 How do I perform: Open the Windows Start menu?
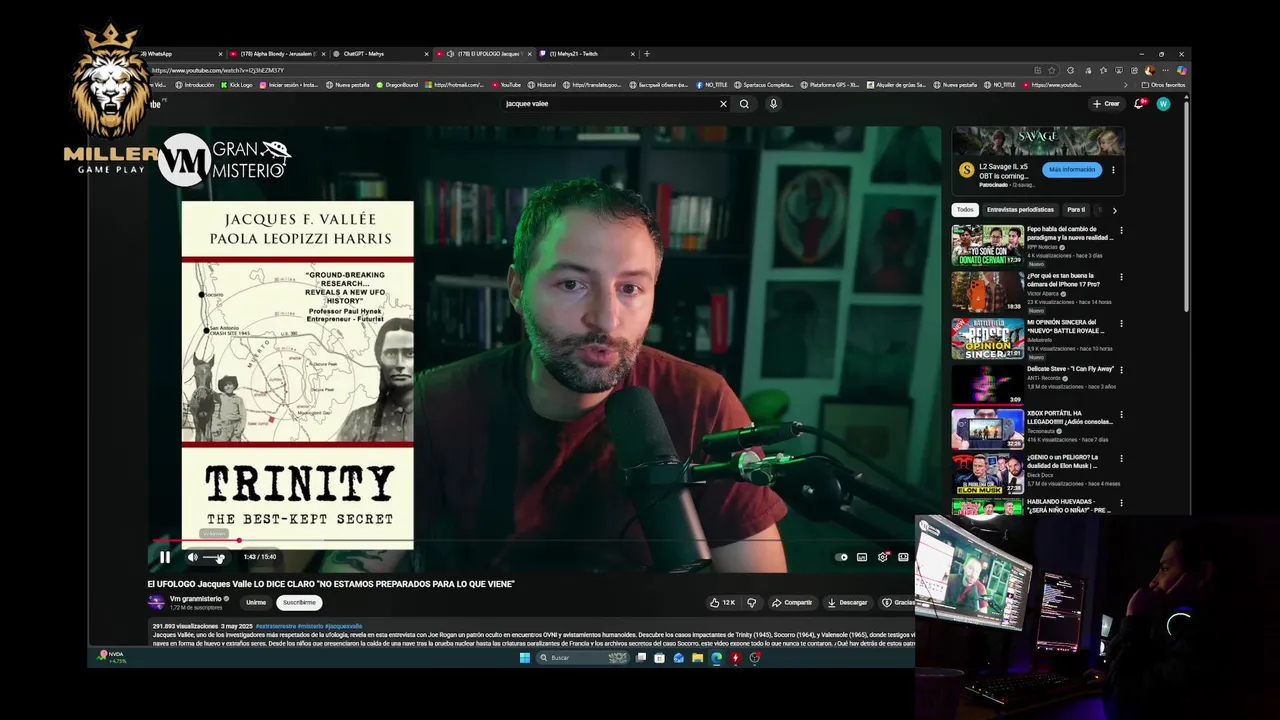coord(524,658)
